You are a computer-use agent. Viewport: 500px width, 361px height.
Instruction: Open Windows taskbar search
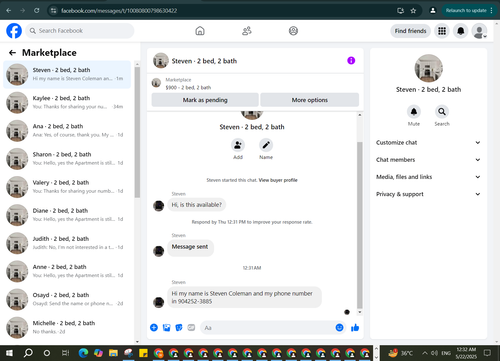point(28,353)
